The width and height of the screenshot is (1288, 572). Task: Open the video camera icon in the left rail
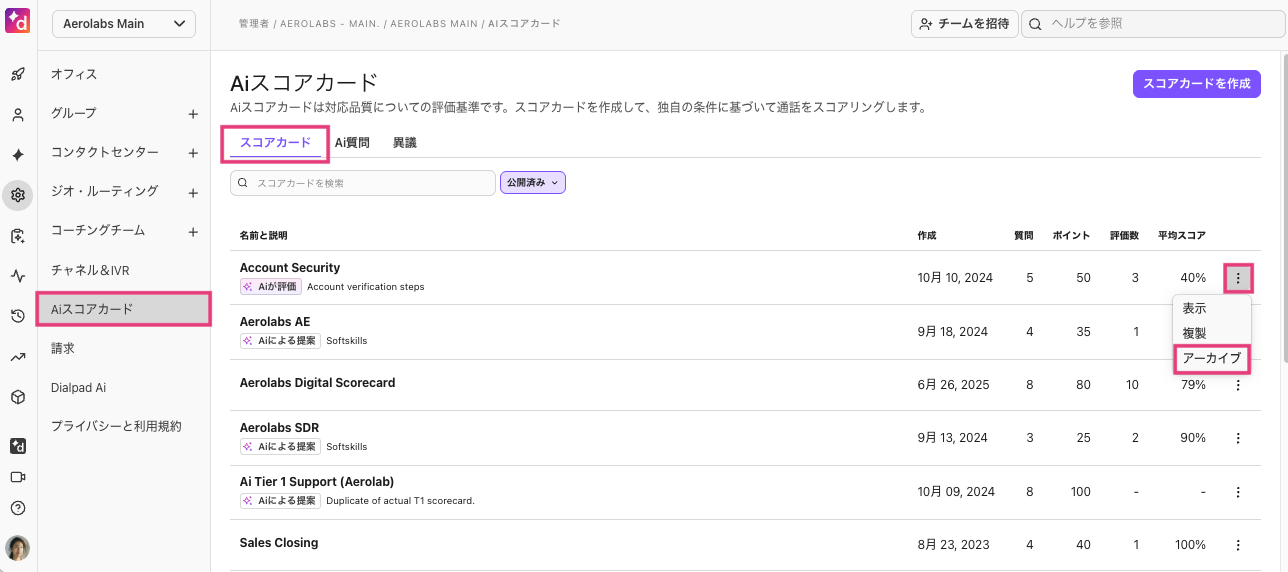[x=17, y=477]
